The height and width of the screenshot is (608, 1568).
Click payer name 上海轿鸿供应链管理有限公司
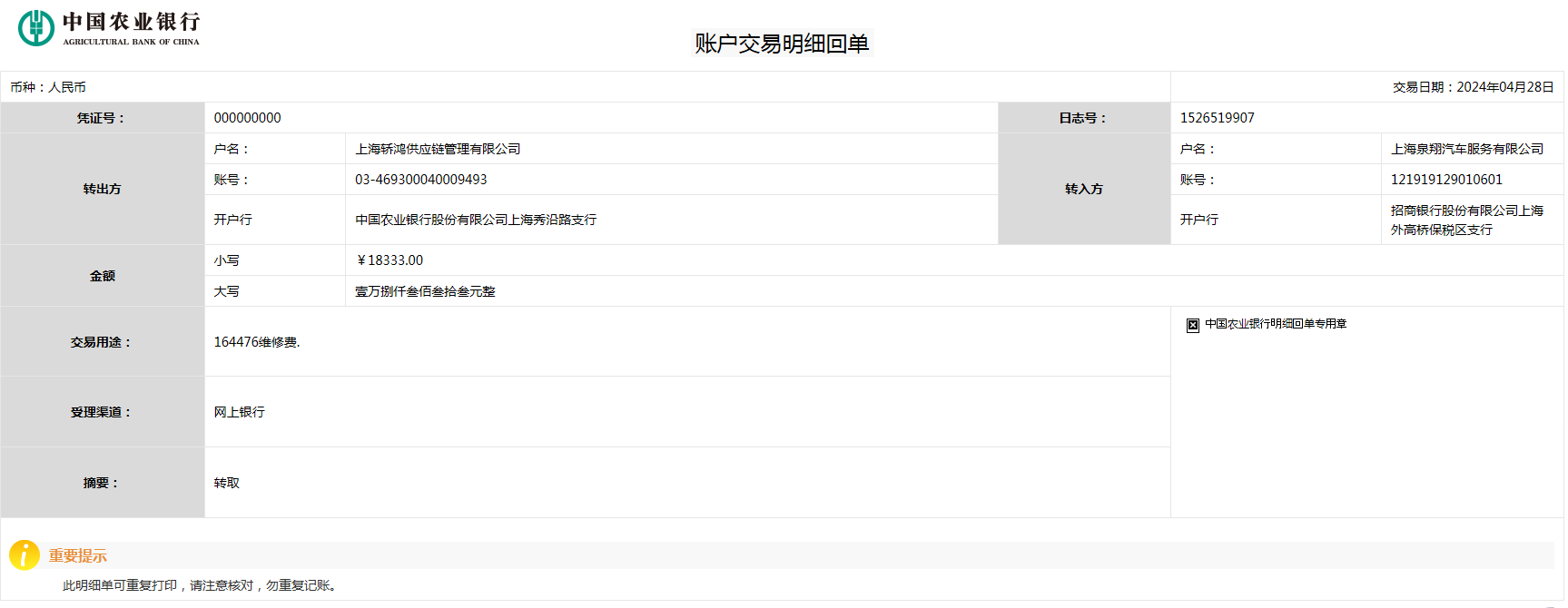(438, 149)
